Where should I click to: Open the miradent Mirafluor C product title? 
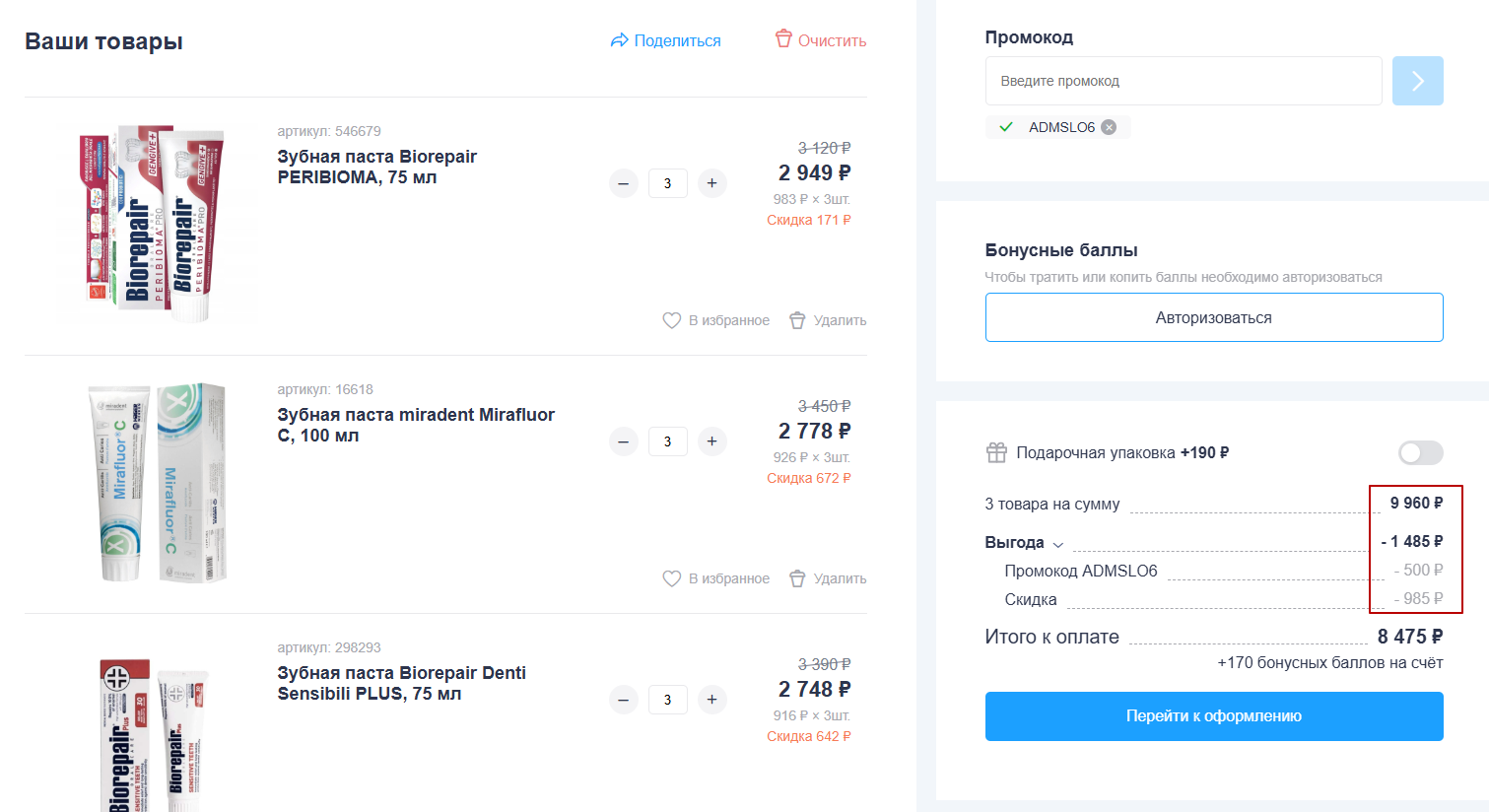tap(416, 425)
